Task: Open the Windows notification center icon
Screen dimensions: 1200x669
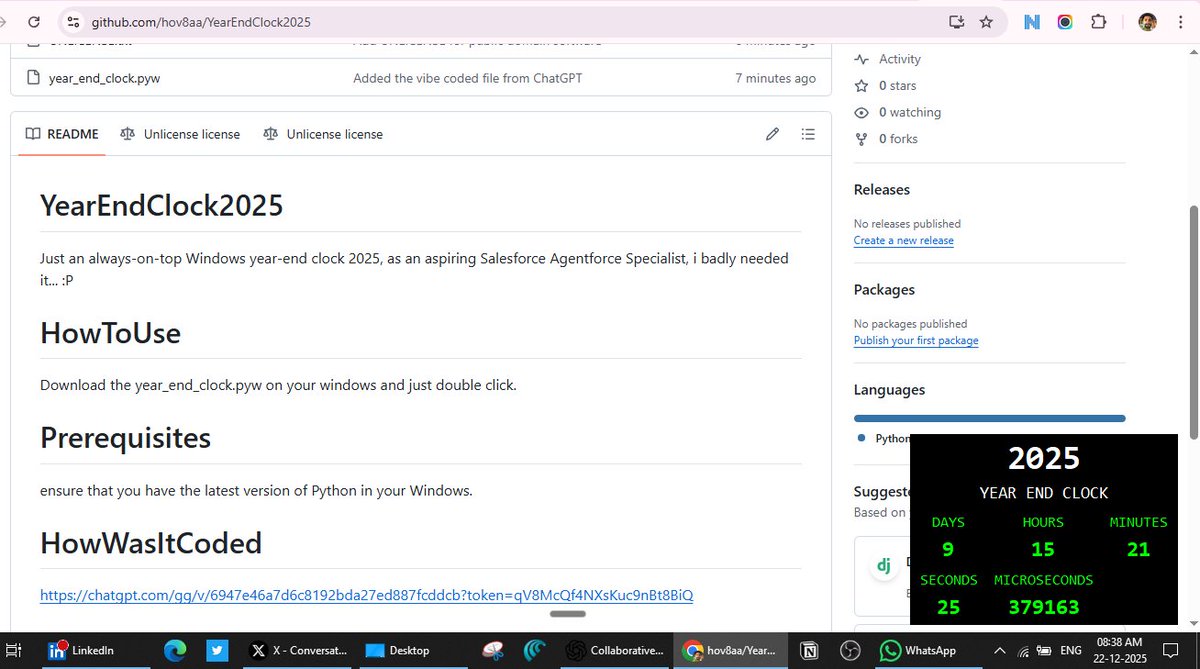Action: [x=1170, y=650]
